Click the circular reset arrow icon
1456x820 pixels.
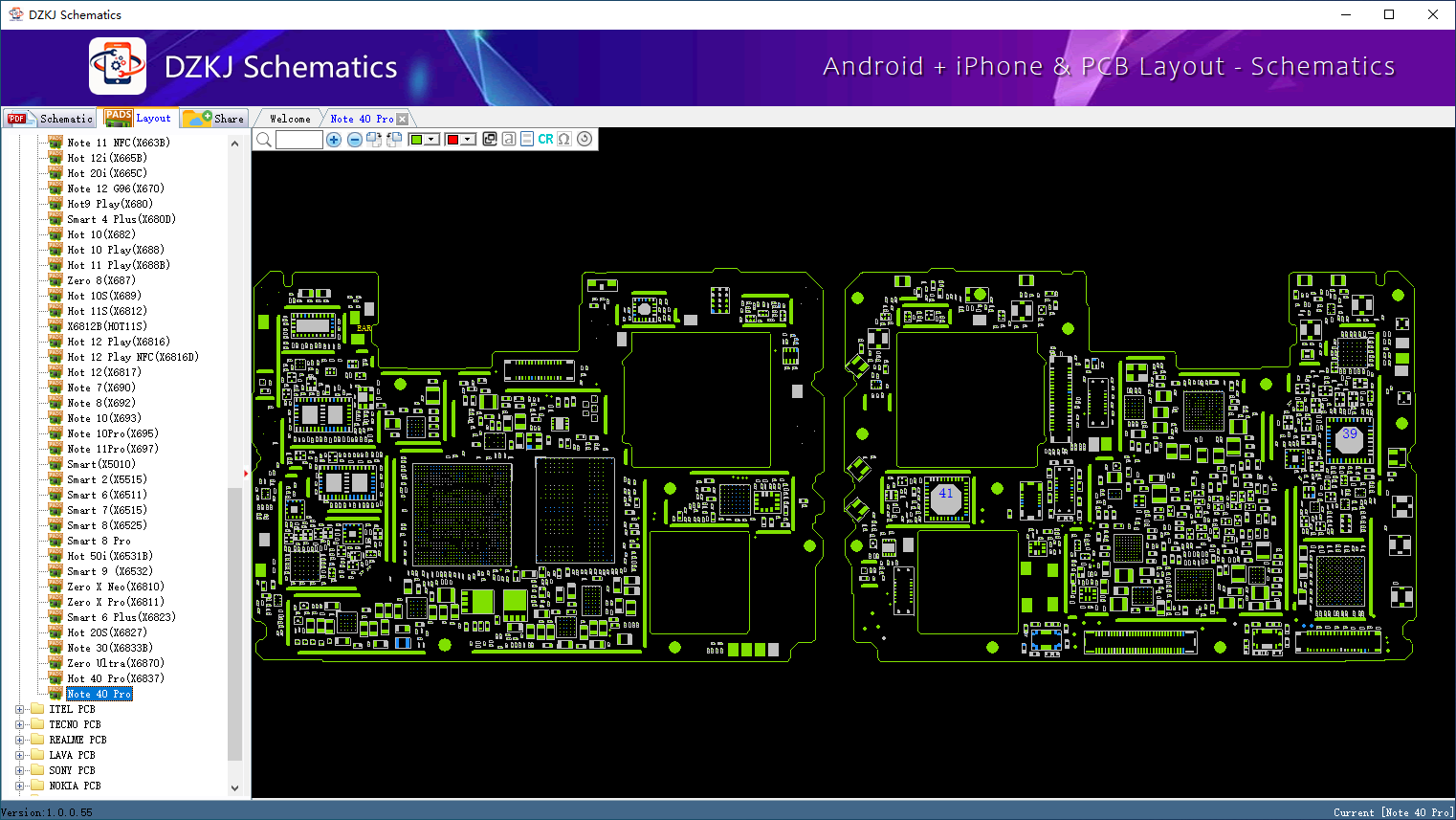(x=585, y=140)
